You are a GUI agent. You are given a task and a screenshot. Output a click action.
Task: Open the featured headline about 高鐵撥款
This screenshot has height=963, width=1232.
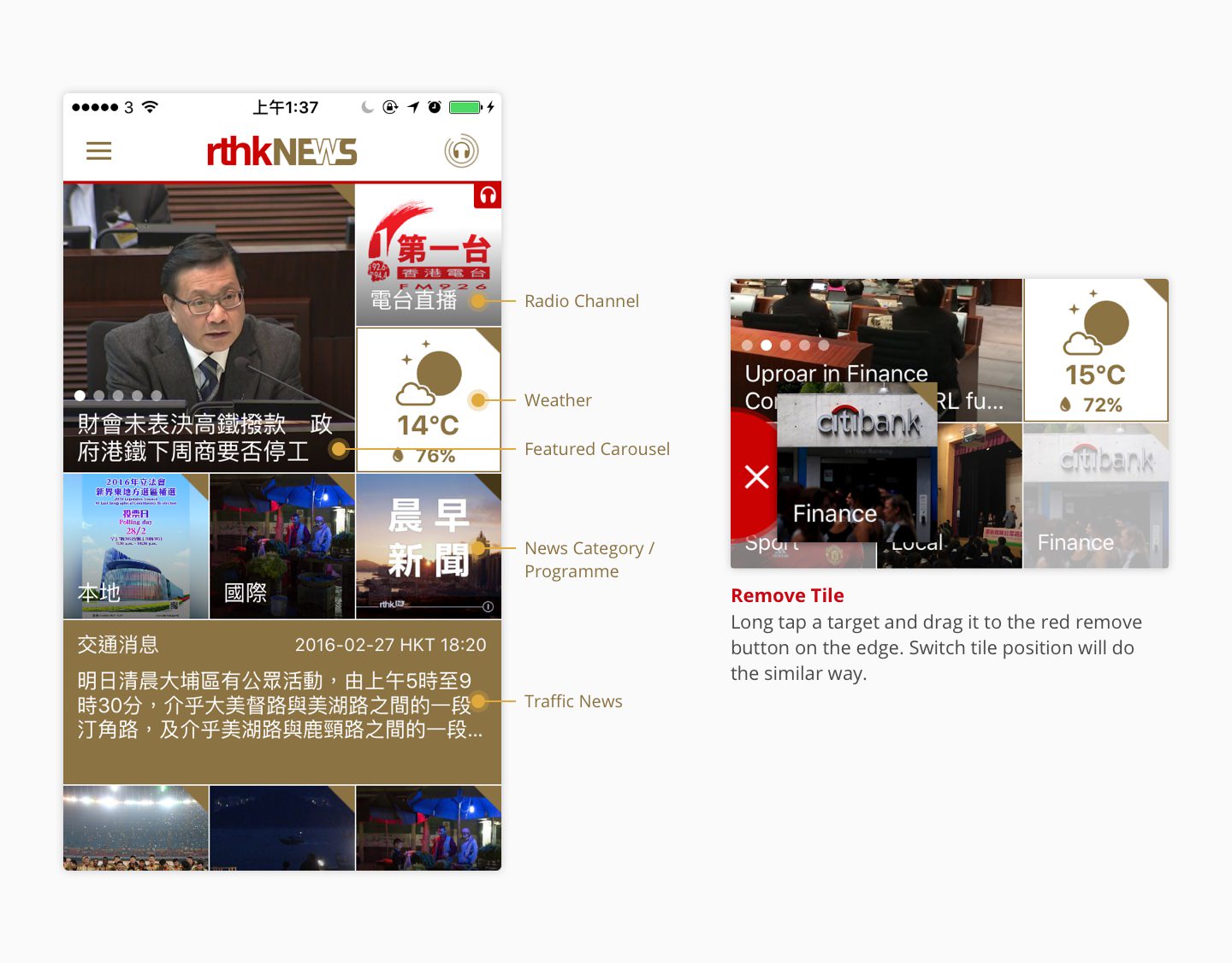point(204,437)
